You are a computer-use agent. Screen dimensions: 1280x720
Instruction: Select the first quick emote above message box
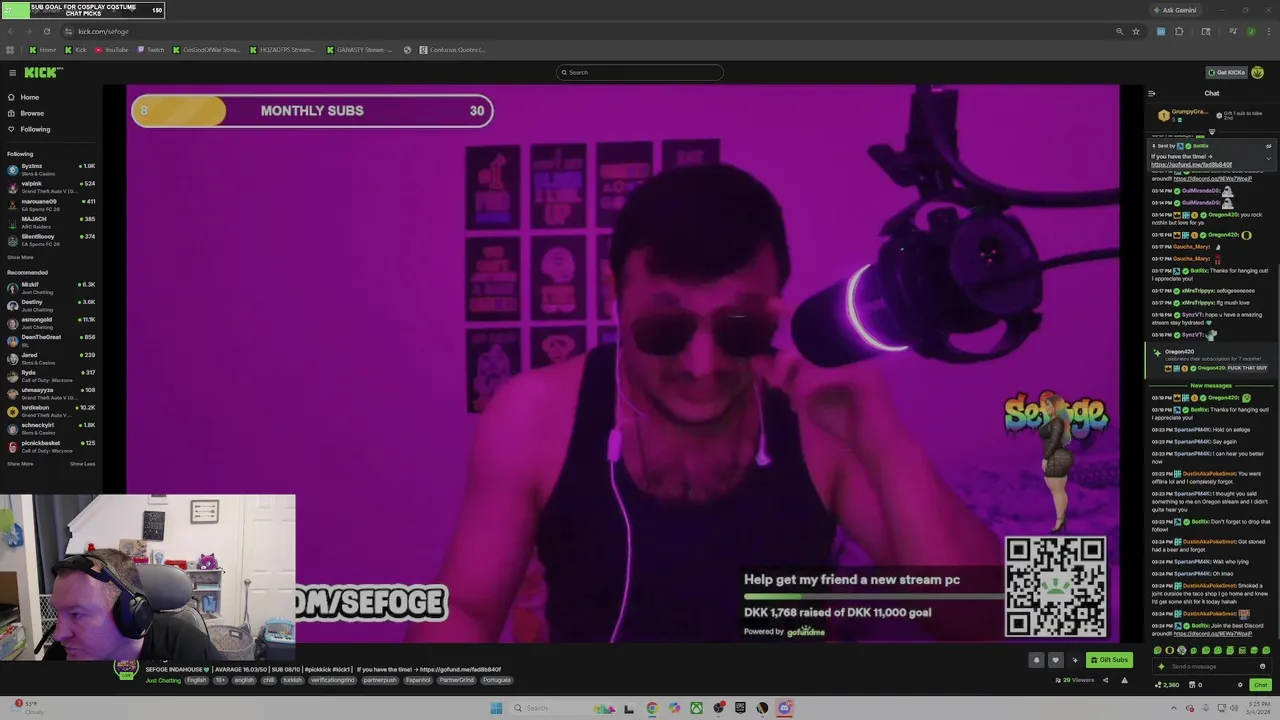point(1158,651)
